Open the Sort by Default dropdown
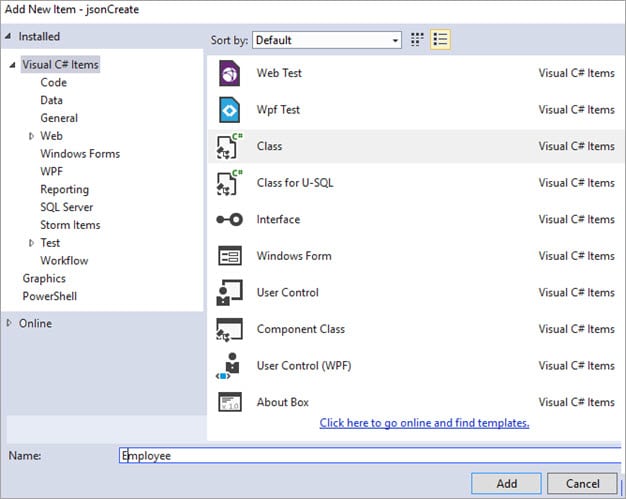This screenshot has height=499, width=626. 327,40
